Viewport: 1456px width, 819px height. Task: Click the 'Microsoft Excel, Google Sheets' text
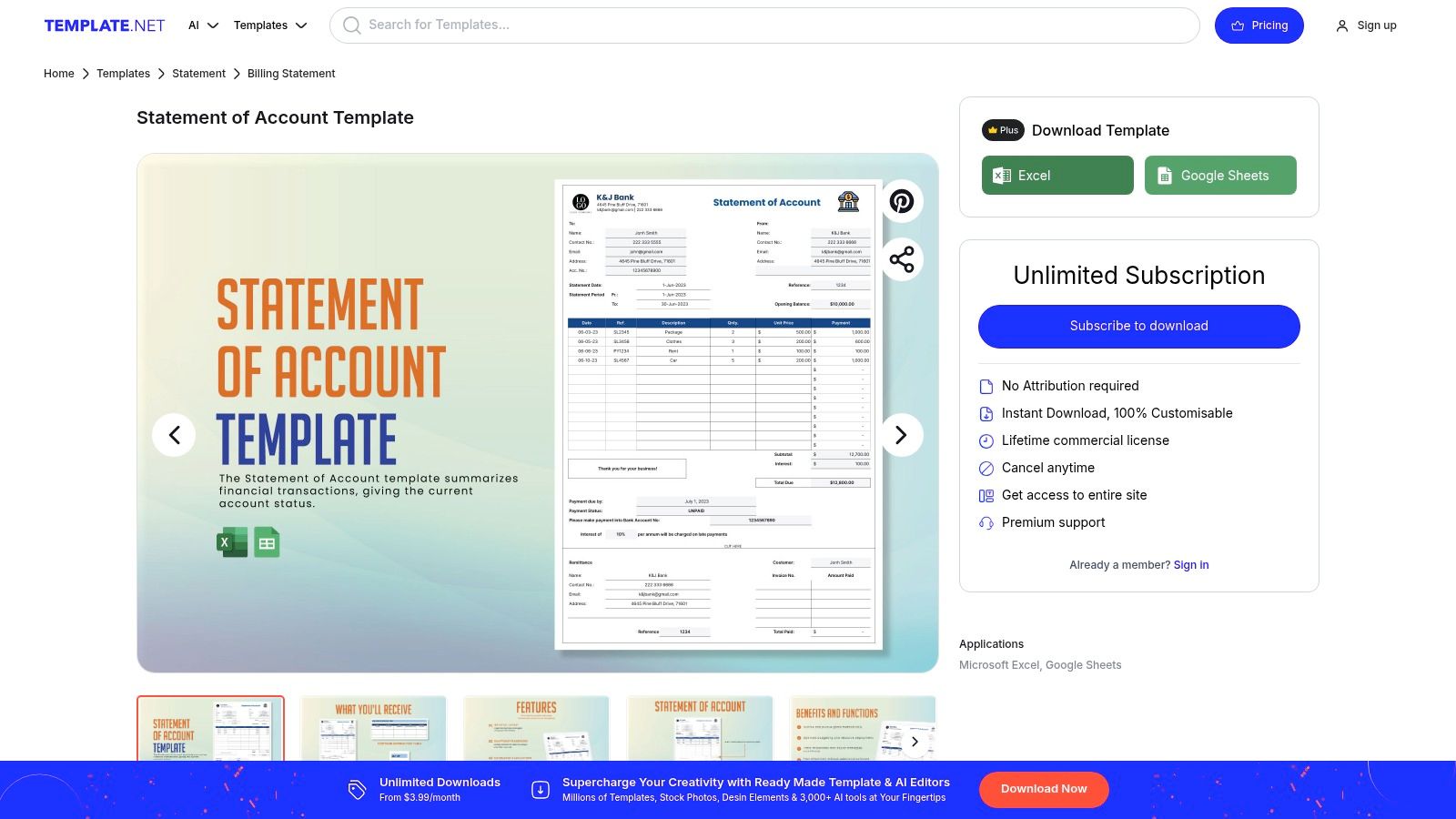tap(1040, 665)
